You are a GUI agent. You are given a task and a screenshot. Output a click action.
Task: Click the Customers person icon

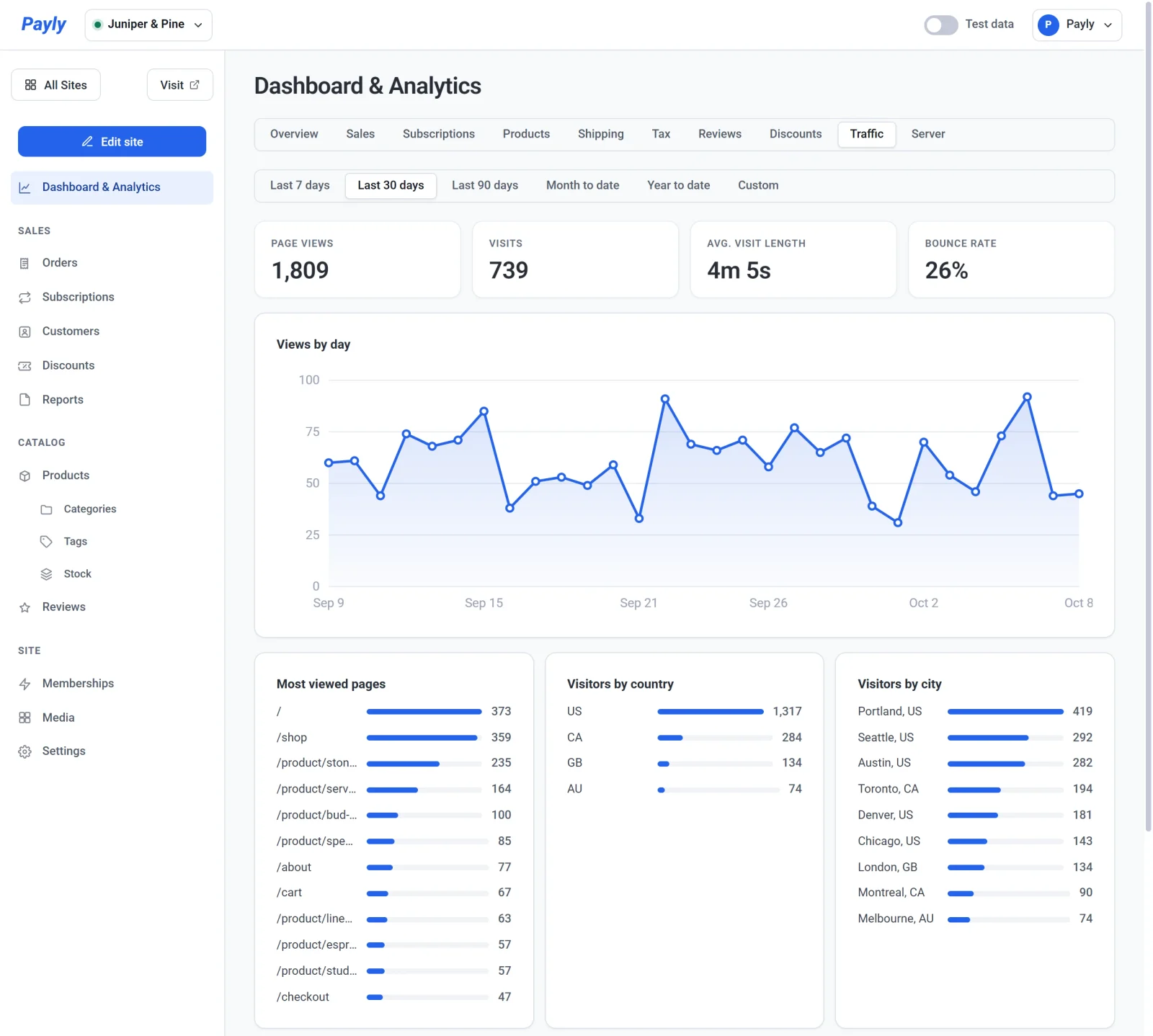point(25,331)
